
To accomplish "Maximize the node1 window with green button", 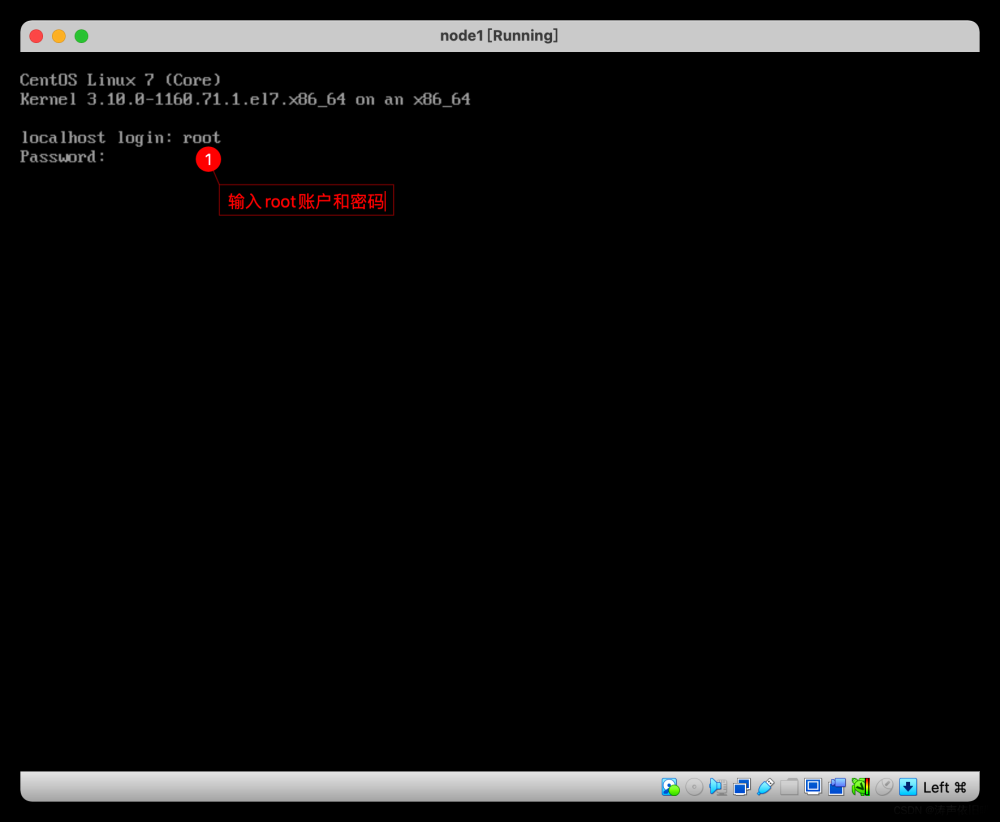I will click(82, 36).
